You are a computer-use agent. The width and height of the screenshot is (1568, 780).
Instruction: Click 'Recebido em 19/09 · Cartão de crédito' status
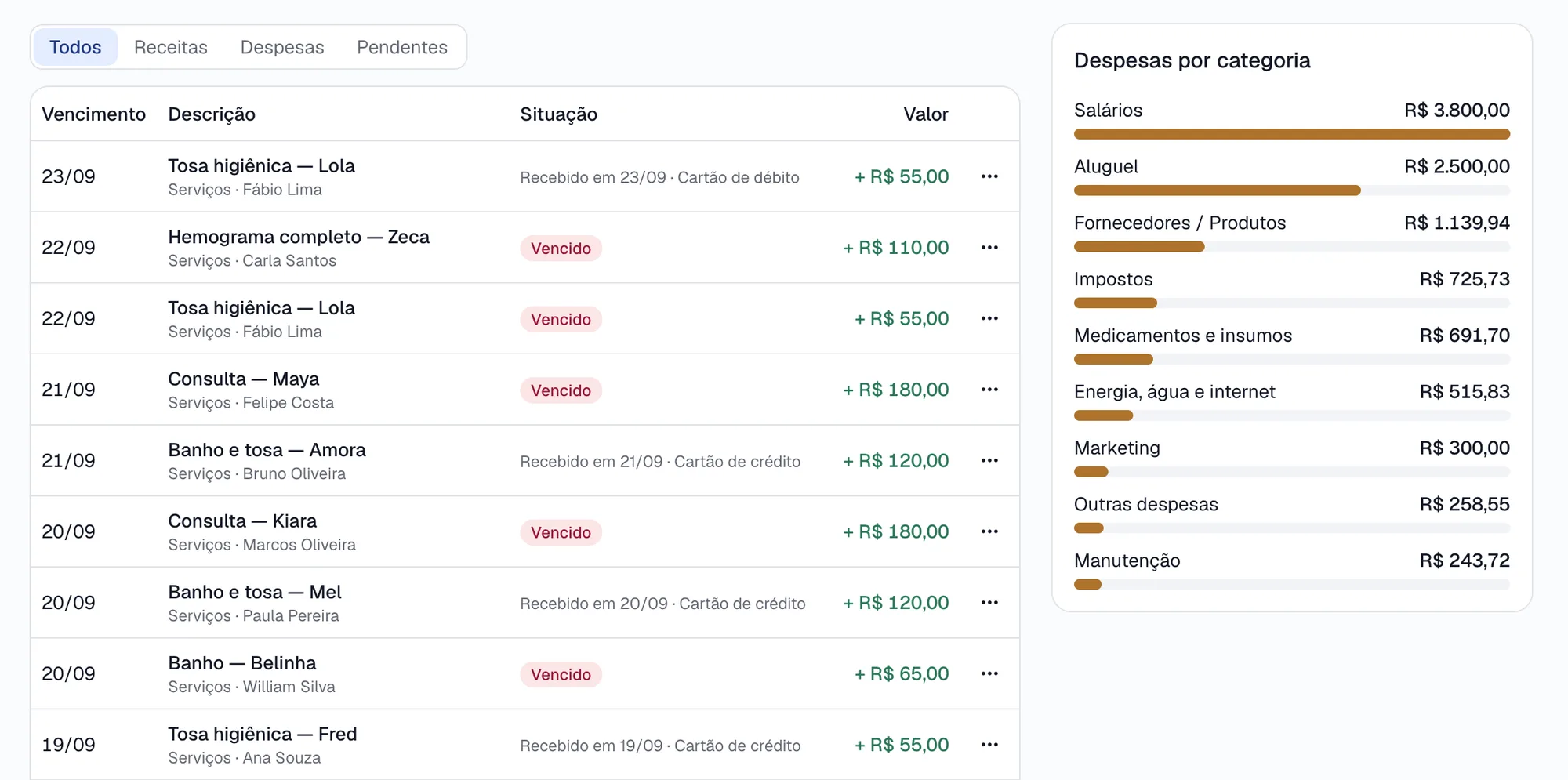coord(661,746)
